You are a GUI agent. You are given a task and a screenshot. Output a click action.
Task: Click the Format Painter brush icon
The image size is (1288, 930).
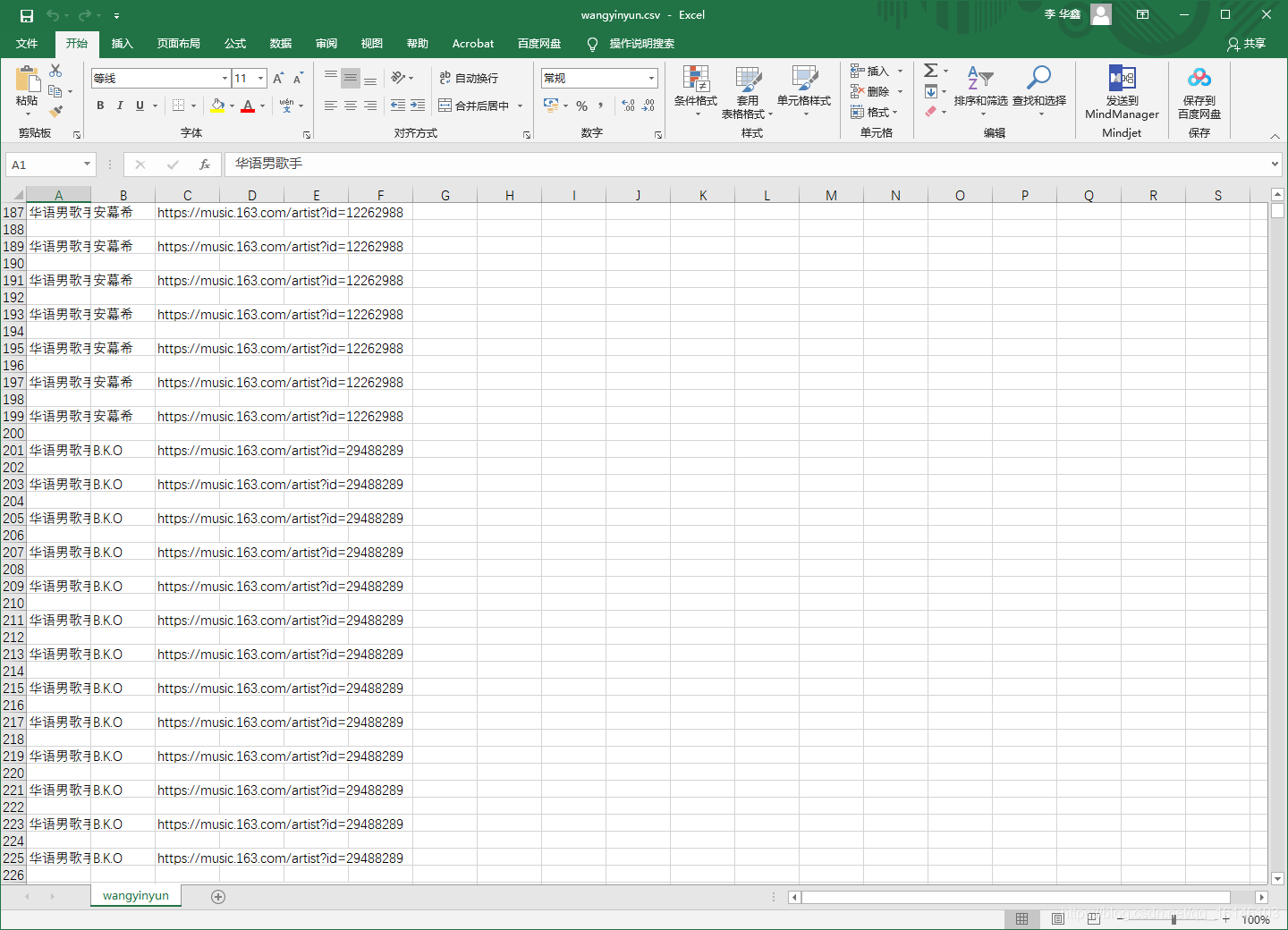(55, 112)
